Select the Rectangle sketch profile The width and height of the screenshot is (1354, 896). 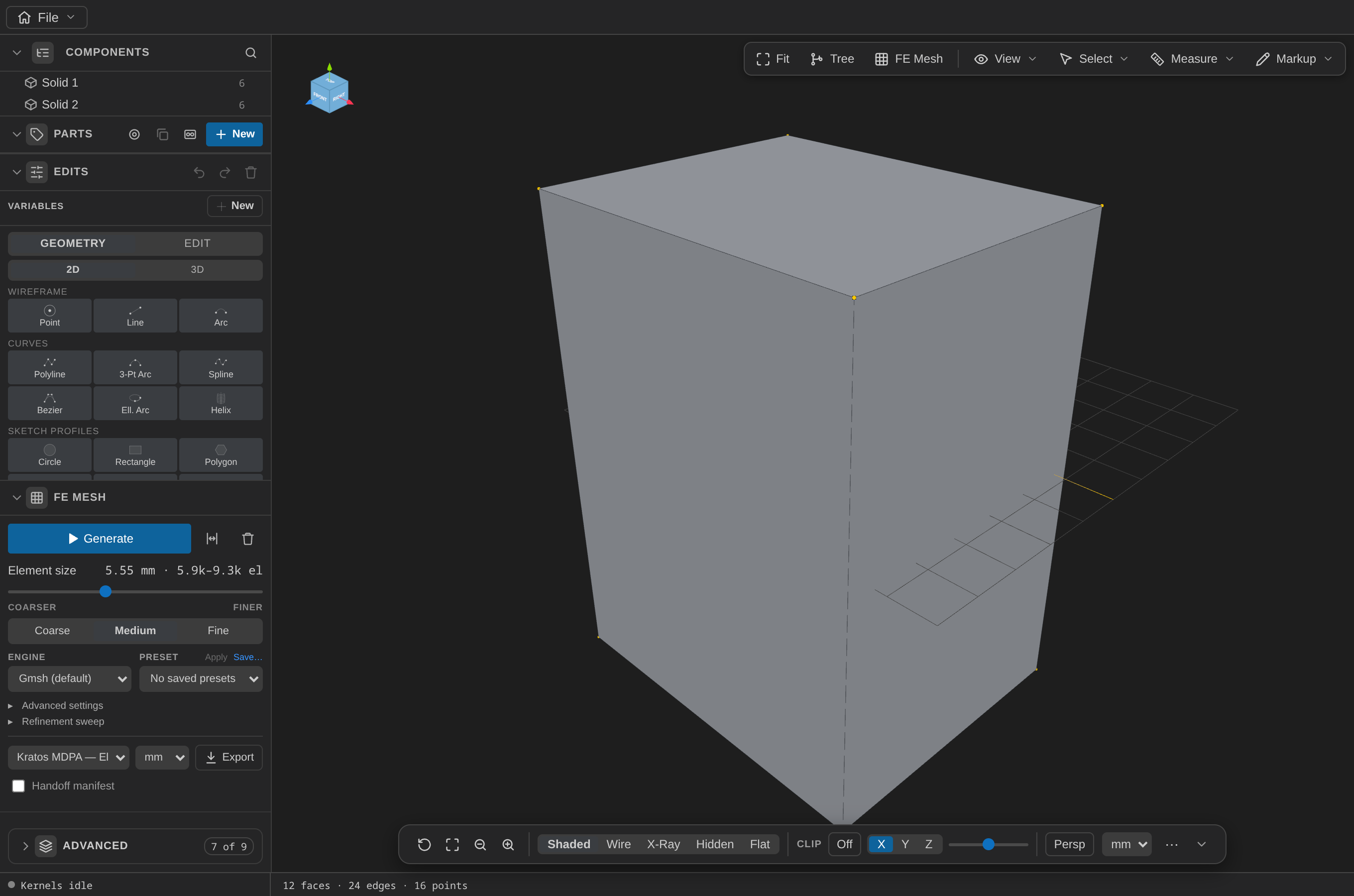(135, 455)
